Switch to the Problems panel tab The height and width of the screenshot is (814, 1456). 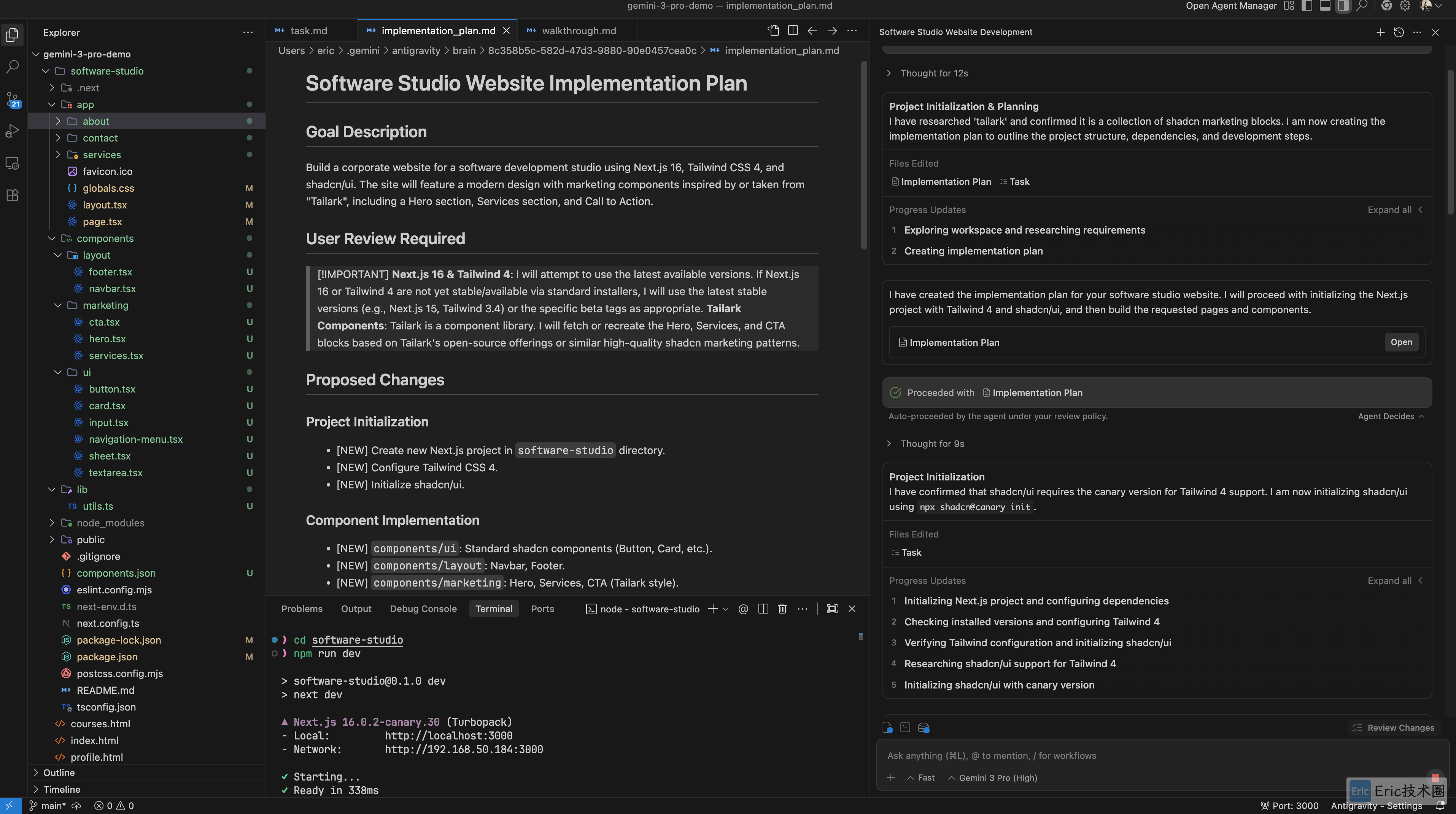(302, 609)
